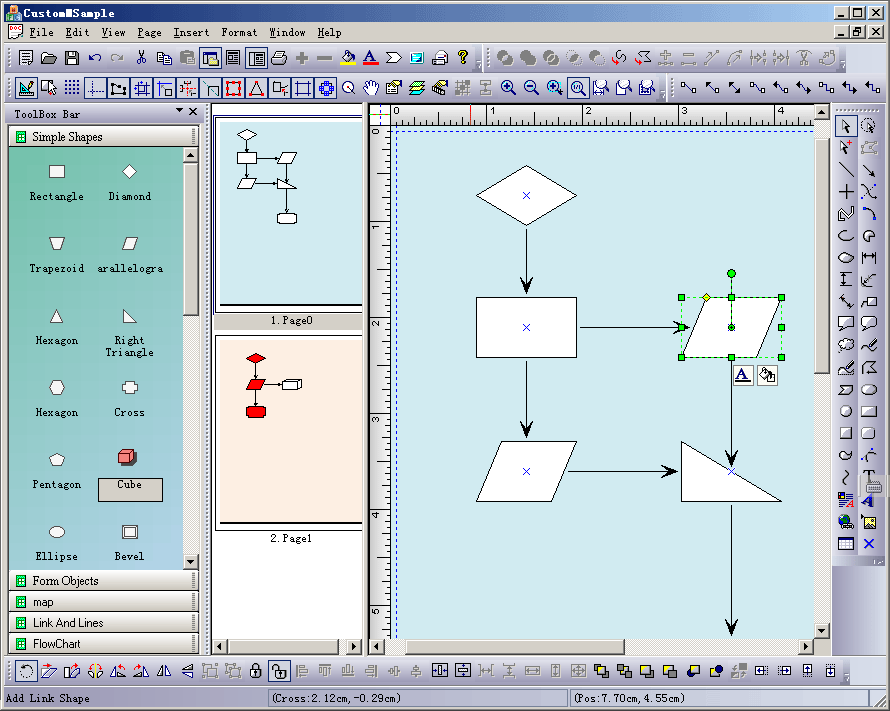This screenshot has height=711, width=890.
Task: Click the Save floppy disk icon
Action: [72, 58]
